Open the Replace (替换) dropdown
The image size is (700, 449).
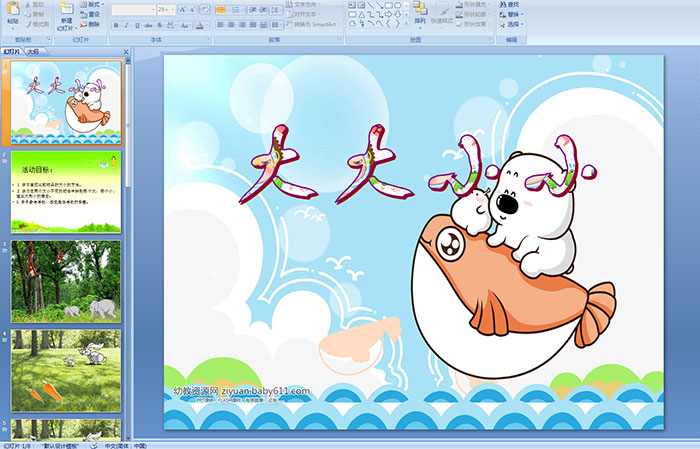512,14
